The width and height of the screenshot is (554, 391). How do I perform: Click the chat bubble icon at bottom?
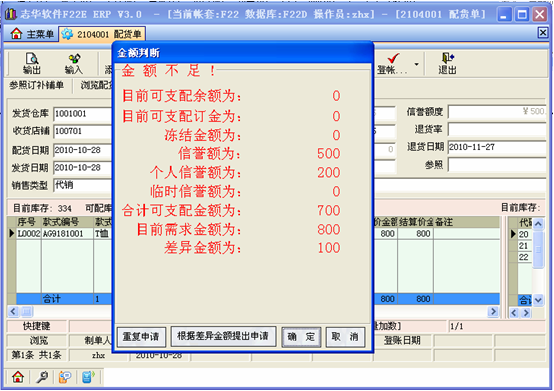(65, 377)
